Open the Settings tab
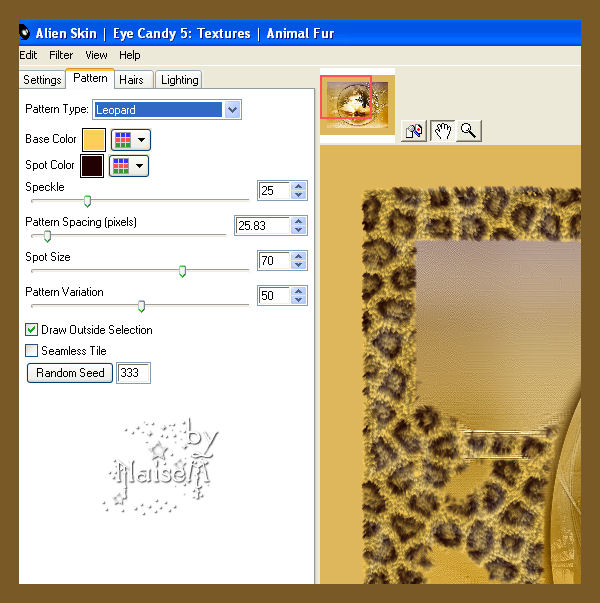The image size is (600, 603). (x=42, y=80)
